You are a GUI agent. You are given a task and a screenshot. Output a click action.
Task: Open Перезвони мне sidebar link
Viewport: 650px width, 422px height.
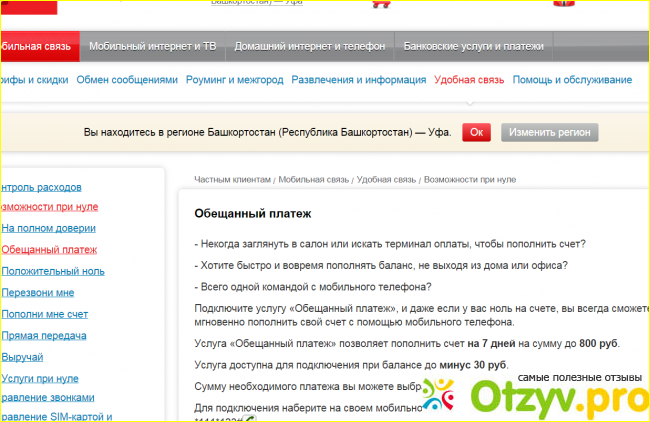pos(38,292)
